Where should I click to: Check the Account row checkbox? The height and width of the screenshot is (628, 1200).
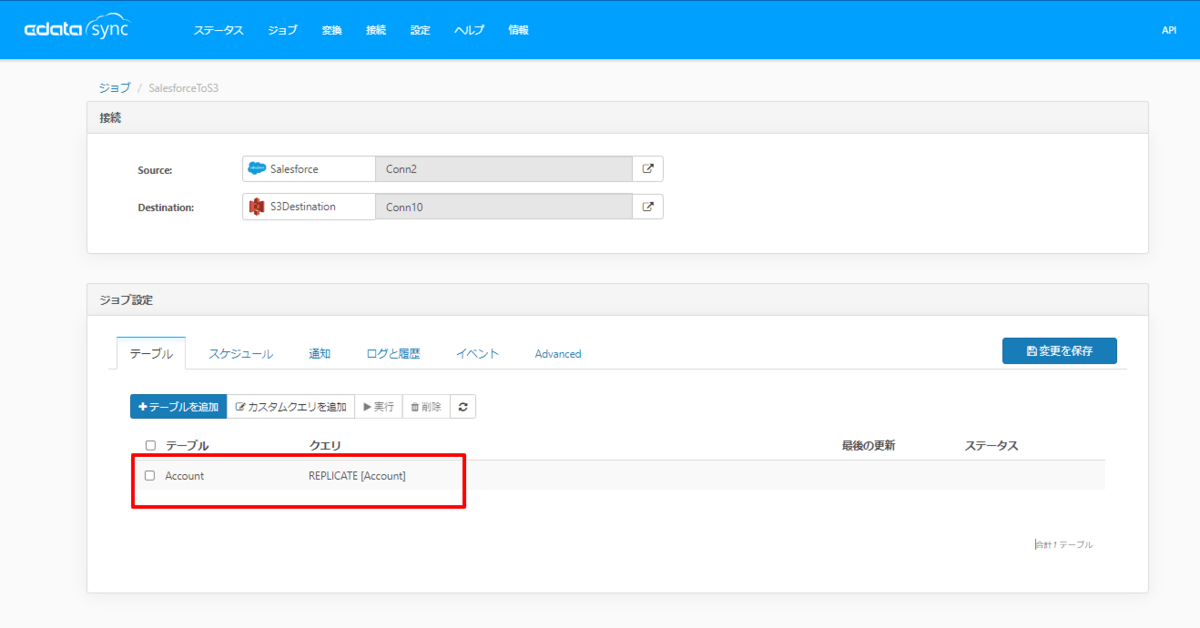point(150,476)
